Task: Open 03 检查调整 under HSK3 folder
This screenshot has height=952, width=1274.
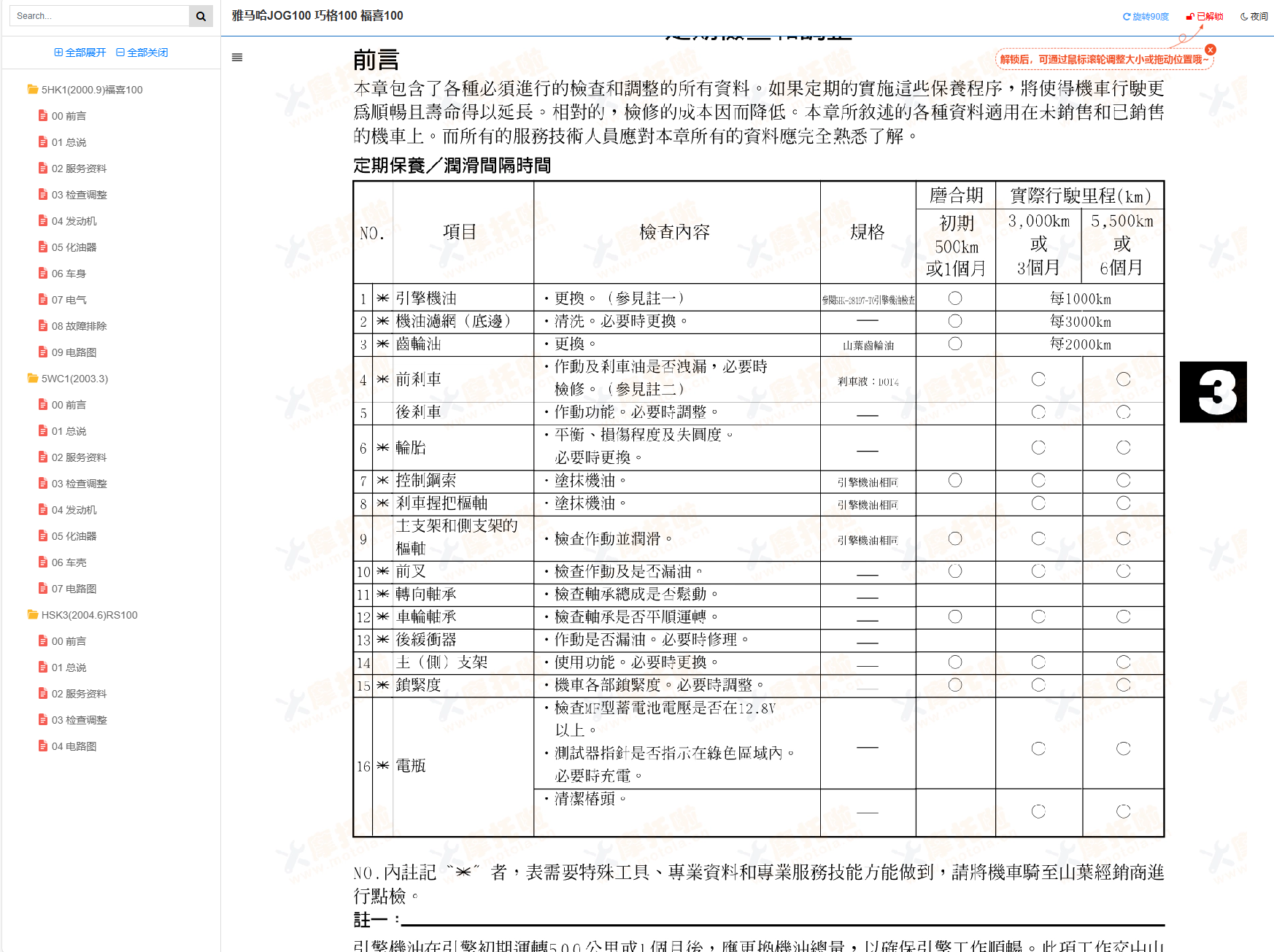Action: [73, 720]
